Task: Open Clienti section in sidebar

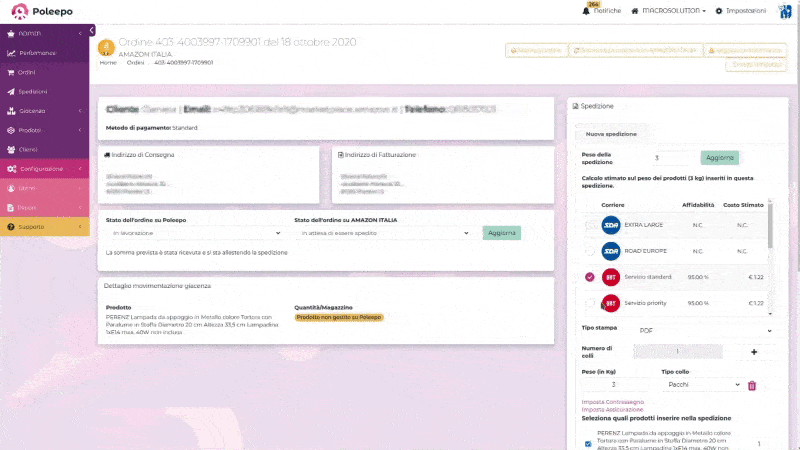Action: click(x=27, y=149)
